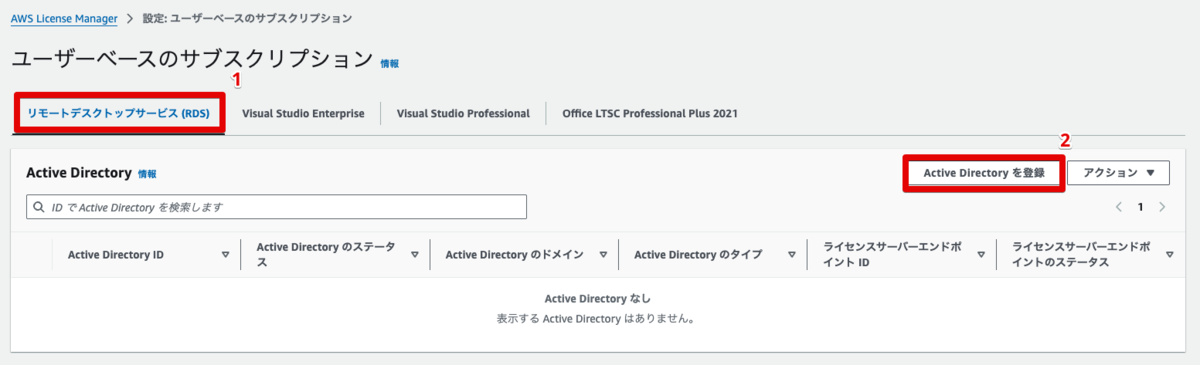The width and height of the screenshot is (1200, 365).
Task: Click Active Directory ID column header text
Action: tap(116, 254)
